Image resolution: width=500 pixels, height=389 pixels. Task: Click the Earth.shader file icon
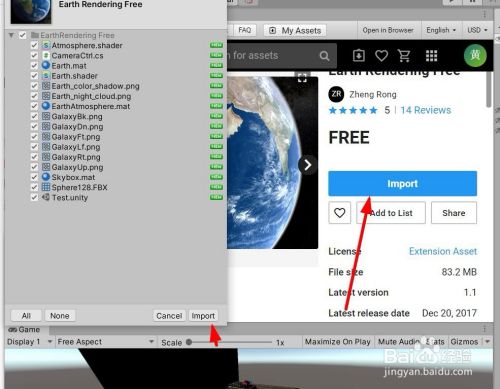click(x=46, y=76)
